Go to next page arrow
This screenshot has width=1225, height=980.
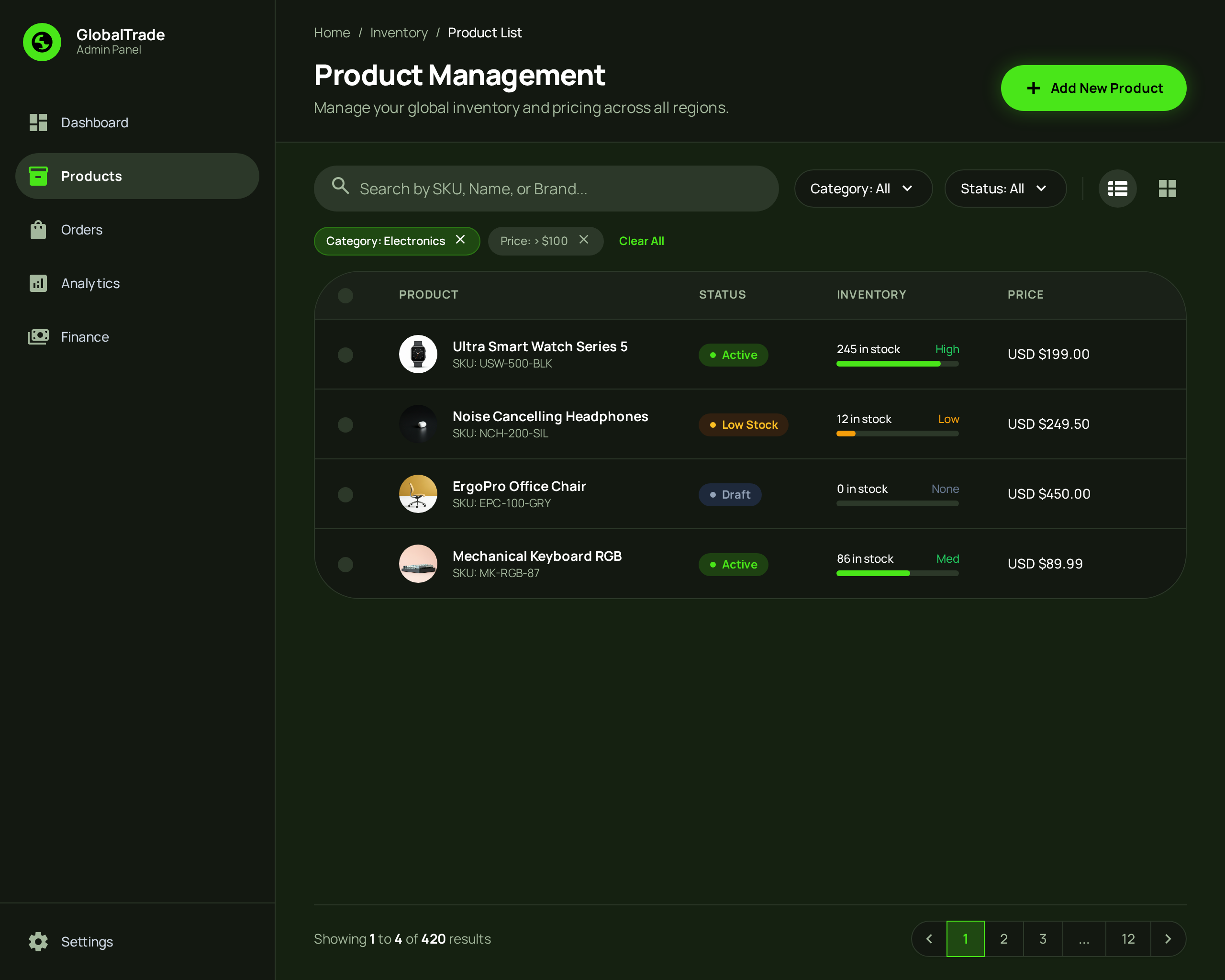click(1168, 939)
